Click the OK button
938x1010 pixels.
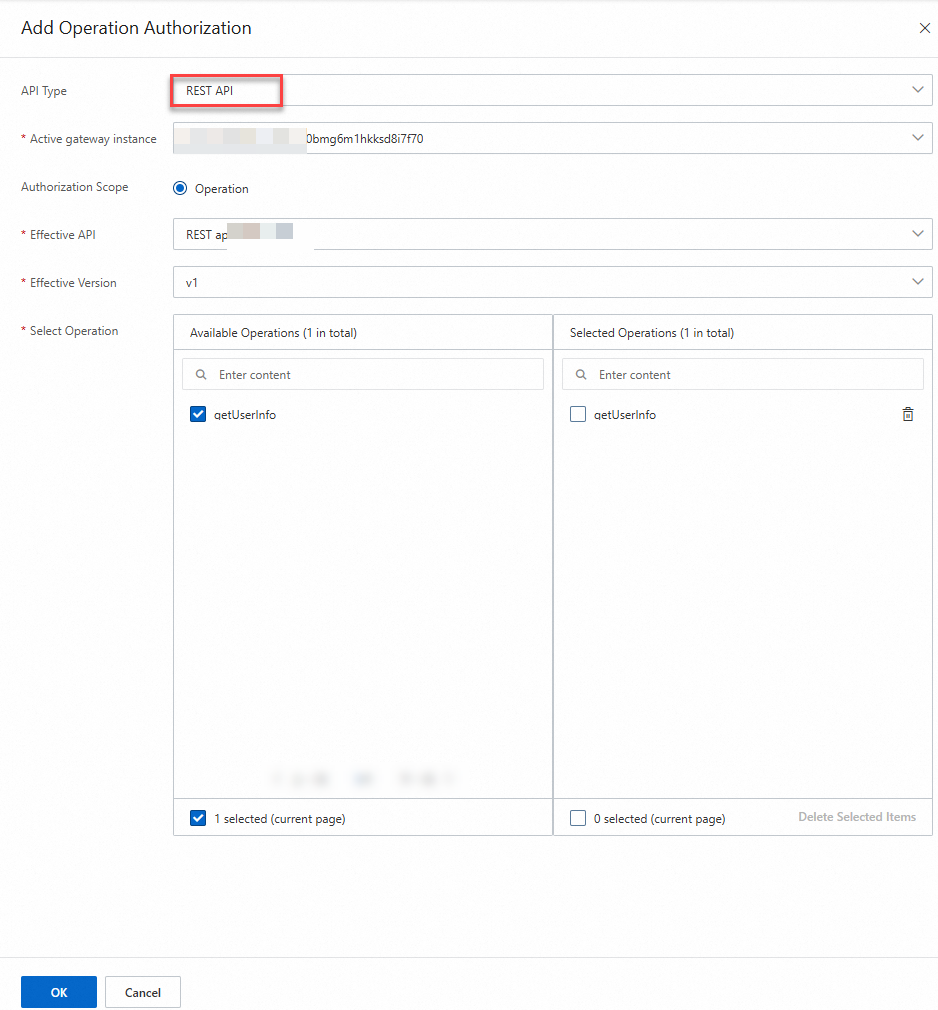pyautogui.click(x=58, y=991)
